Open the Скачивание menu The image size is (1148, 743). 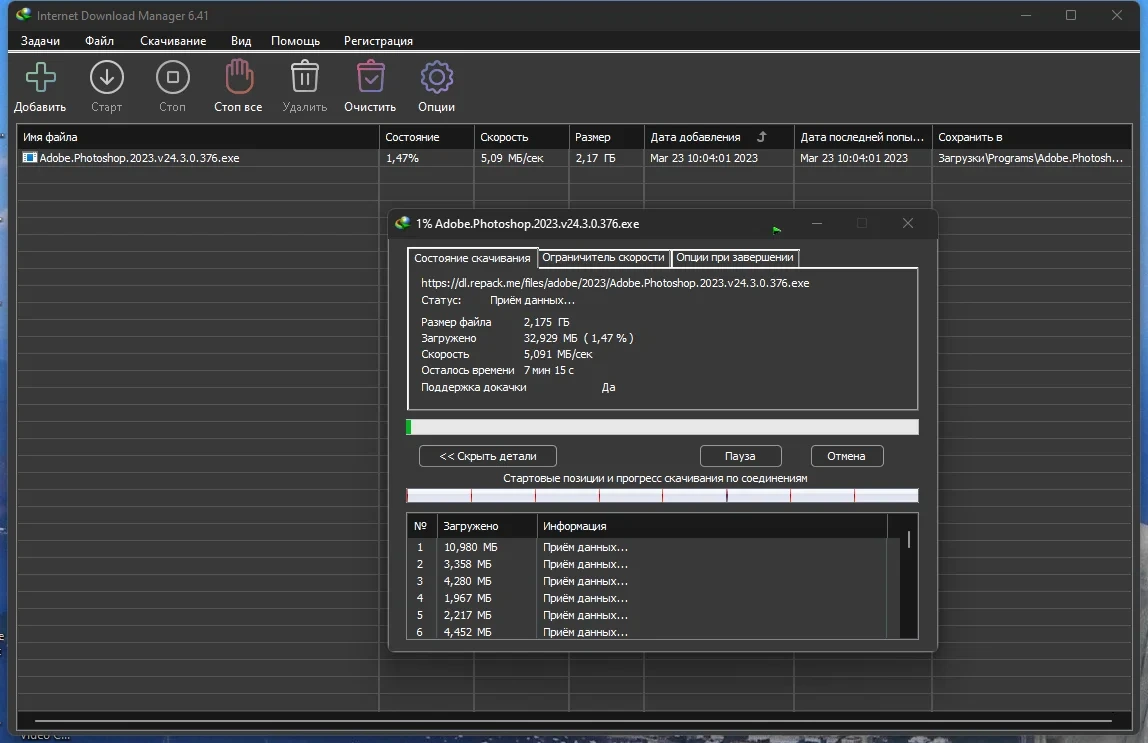coord(173,41)
